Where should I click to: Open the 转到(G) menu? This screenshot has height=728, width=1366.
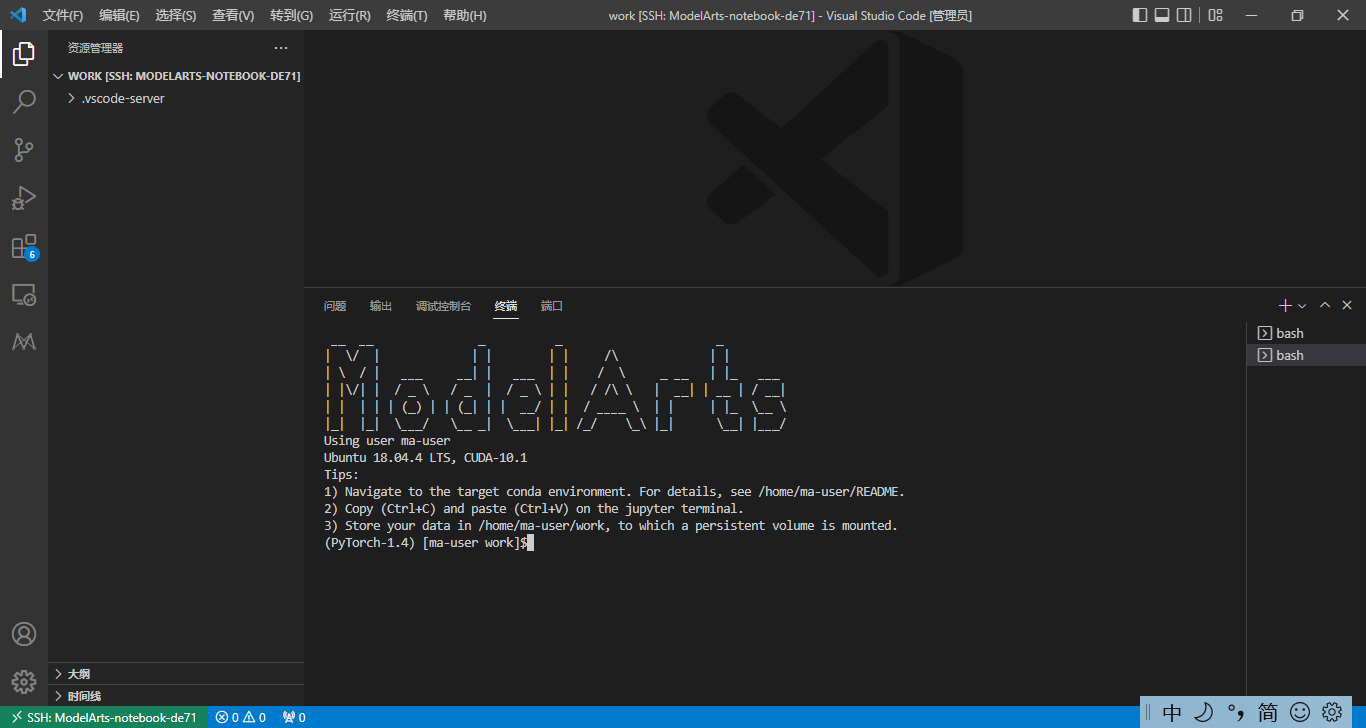pyautogui.click(x=291, y=15)
